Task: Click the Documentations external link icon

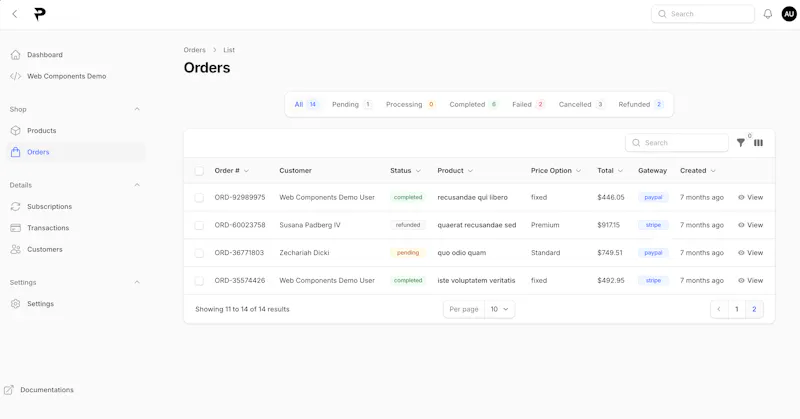Action: [x=9, y=390]
